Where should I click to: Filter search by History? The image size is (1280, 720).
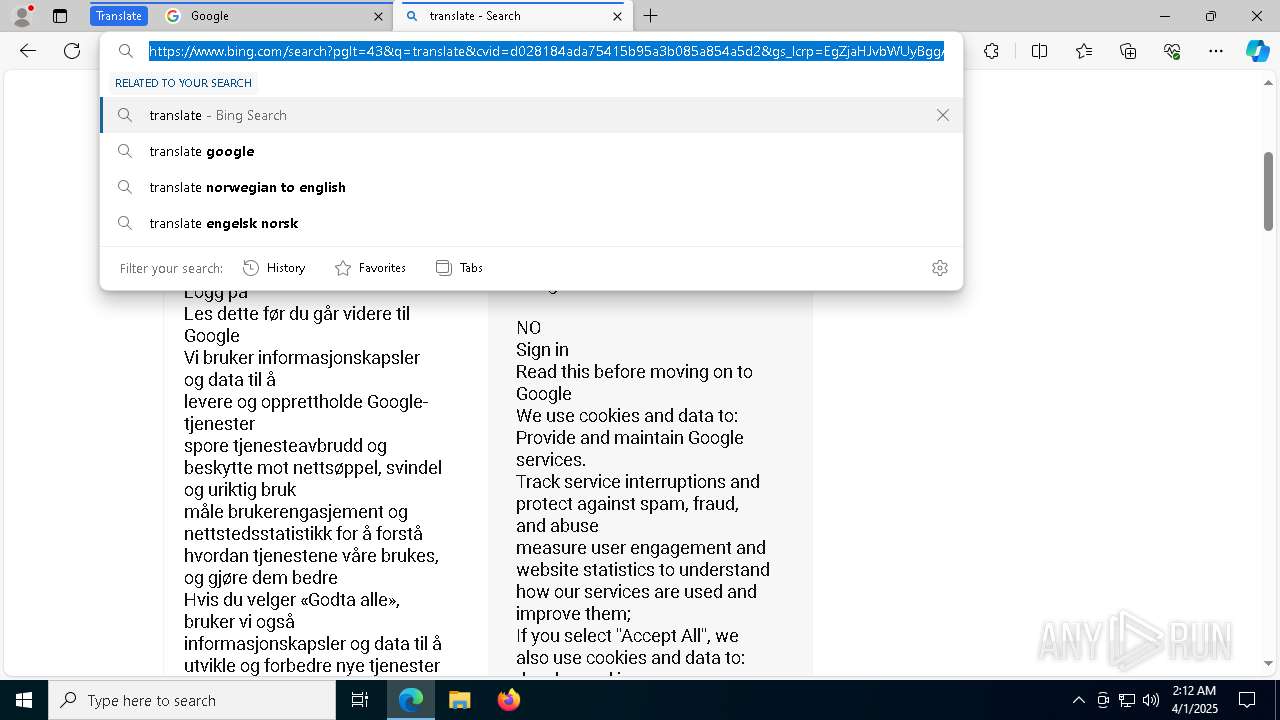[274, 268]
